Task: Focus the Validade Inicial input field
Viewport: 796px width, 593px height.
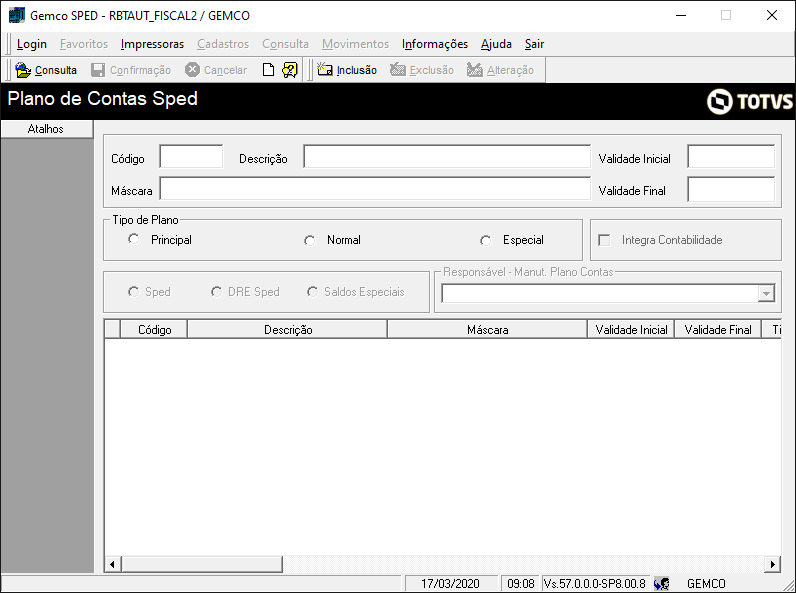Action: coord(732,156)
